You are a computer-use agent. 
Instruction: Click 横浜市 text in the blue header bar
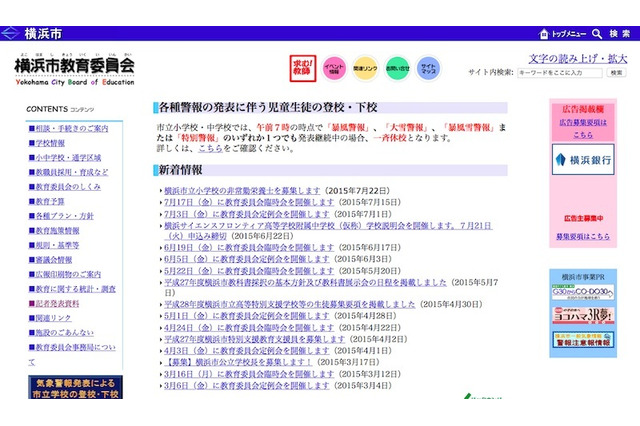tap(43, 33)
